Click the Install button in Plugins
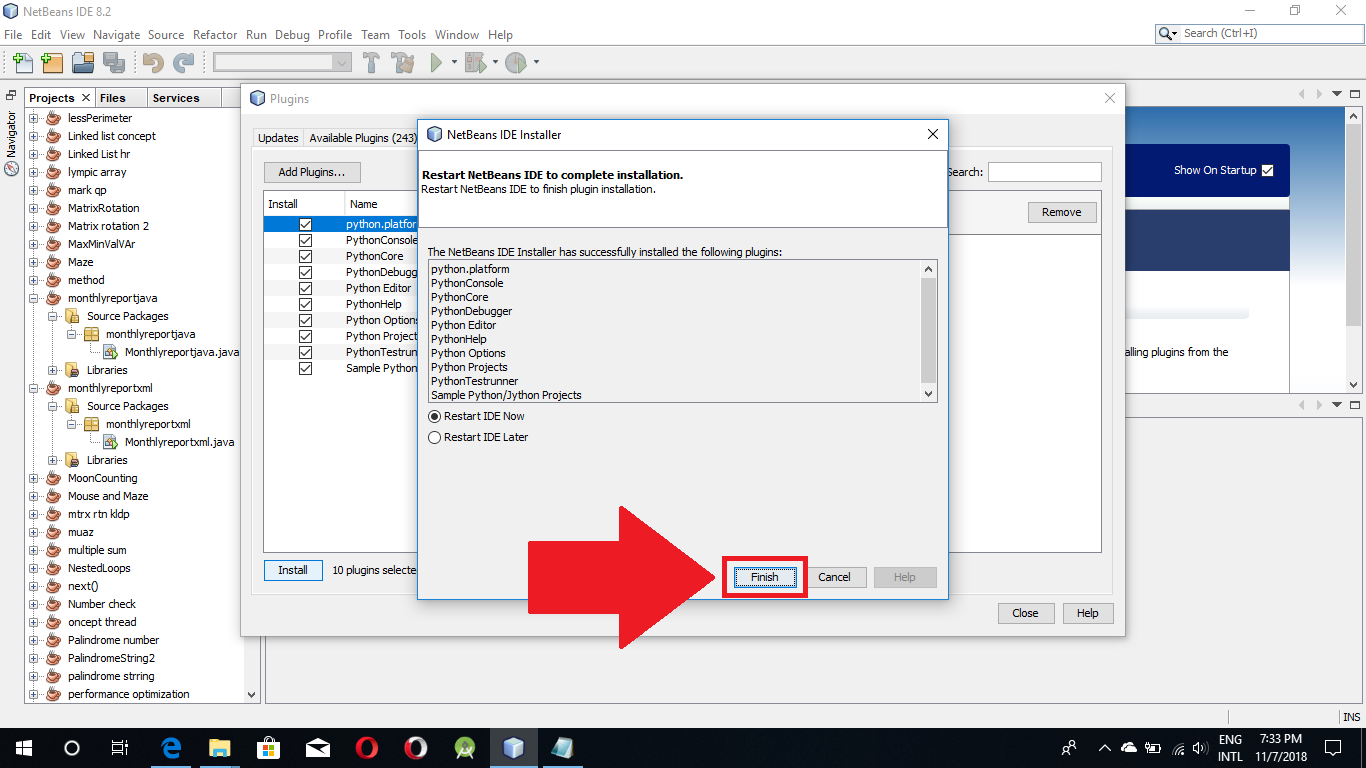Image resolution: width=1366 pixels, height=768 pixels. click(x=293, y=570)
